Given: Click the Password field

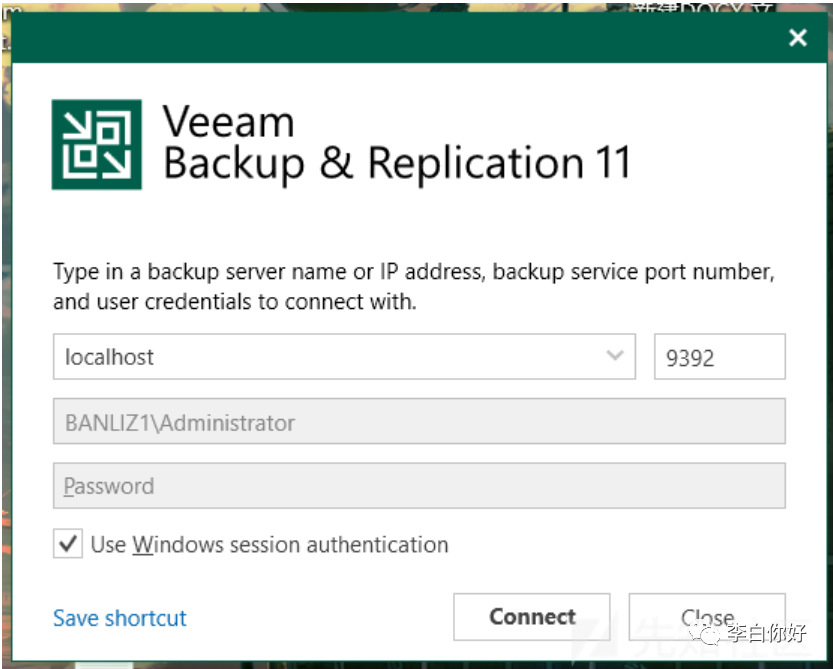Looking at the screenshot, I should pyautogui.click(x=419, y=486).
